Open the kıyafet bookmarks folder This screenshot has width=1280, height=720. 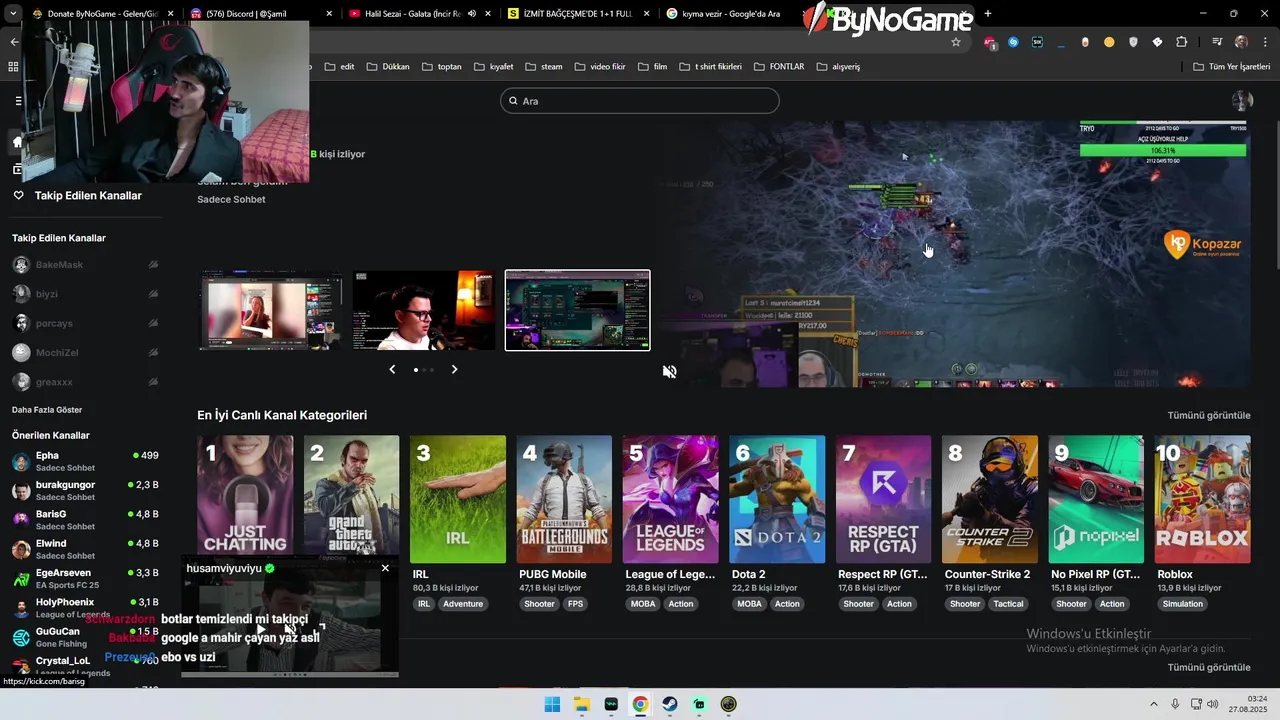point(493,67)
